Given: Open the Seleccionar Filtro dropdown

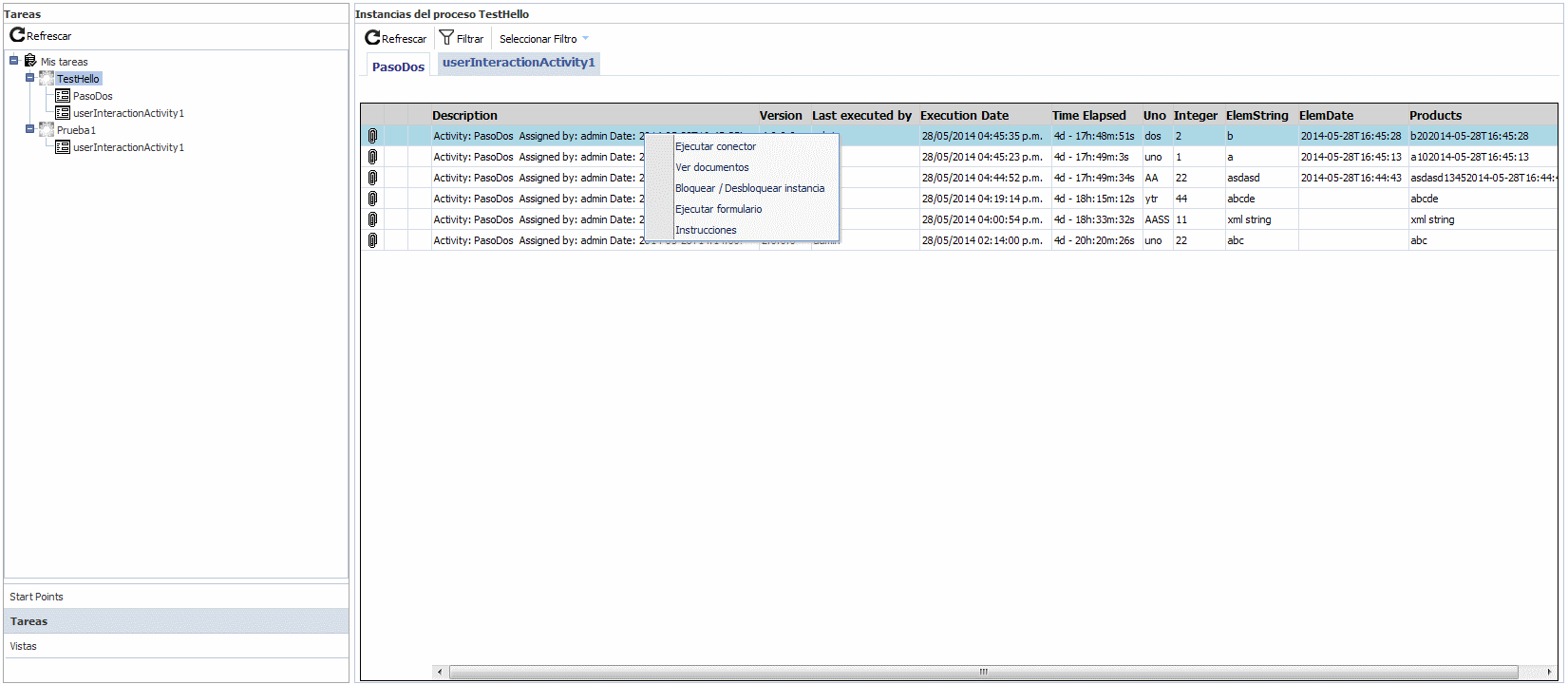Looking at the screenshot, I should coord(544,39).
